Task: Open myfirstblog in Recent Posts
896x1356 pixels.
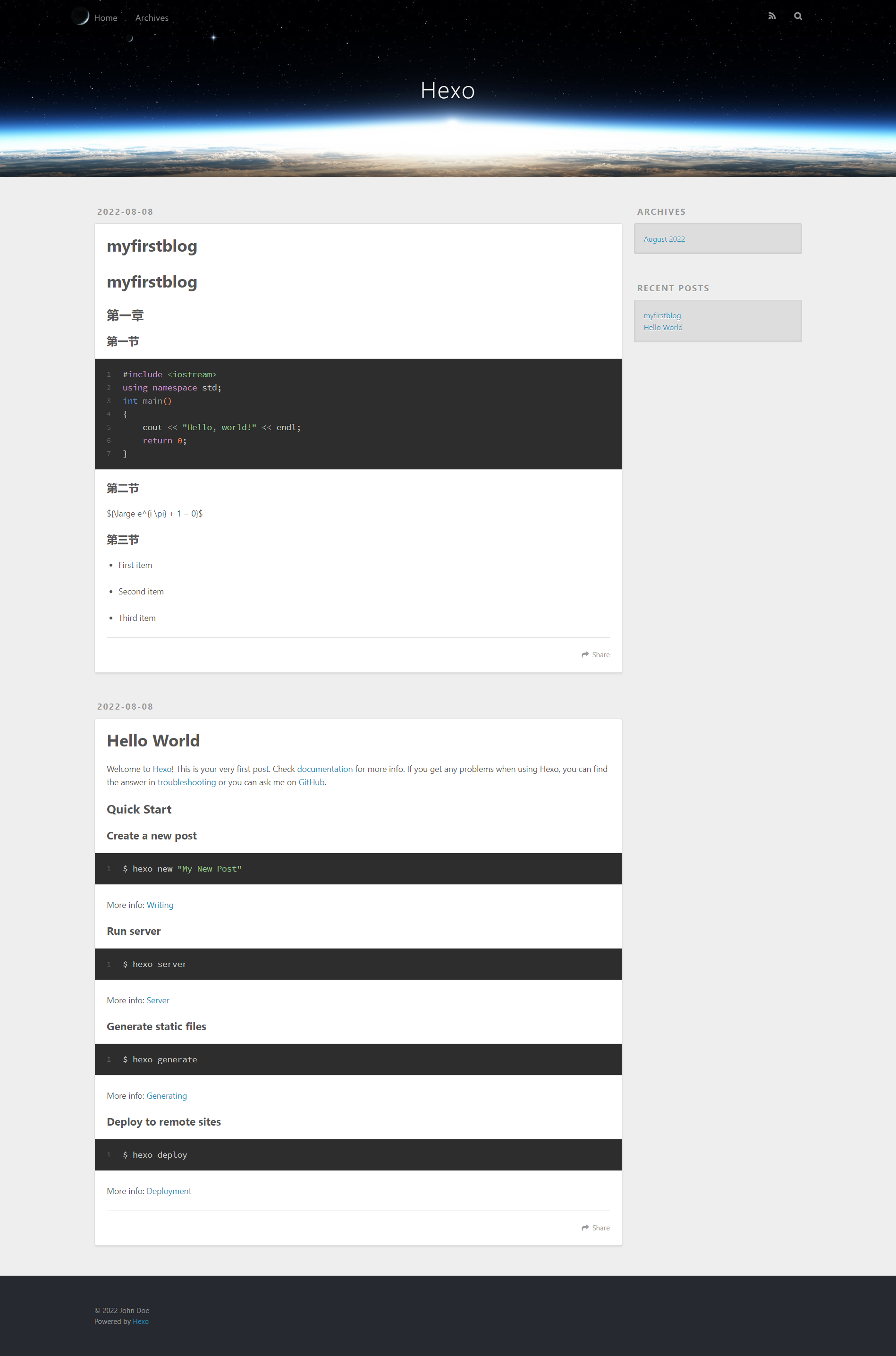Action: 662,315
